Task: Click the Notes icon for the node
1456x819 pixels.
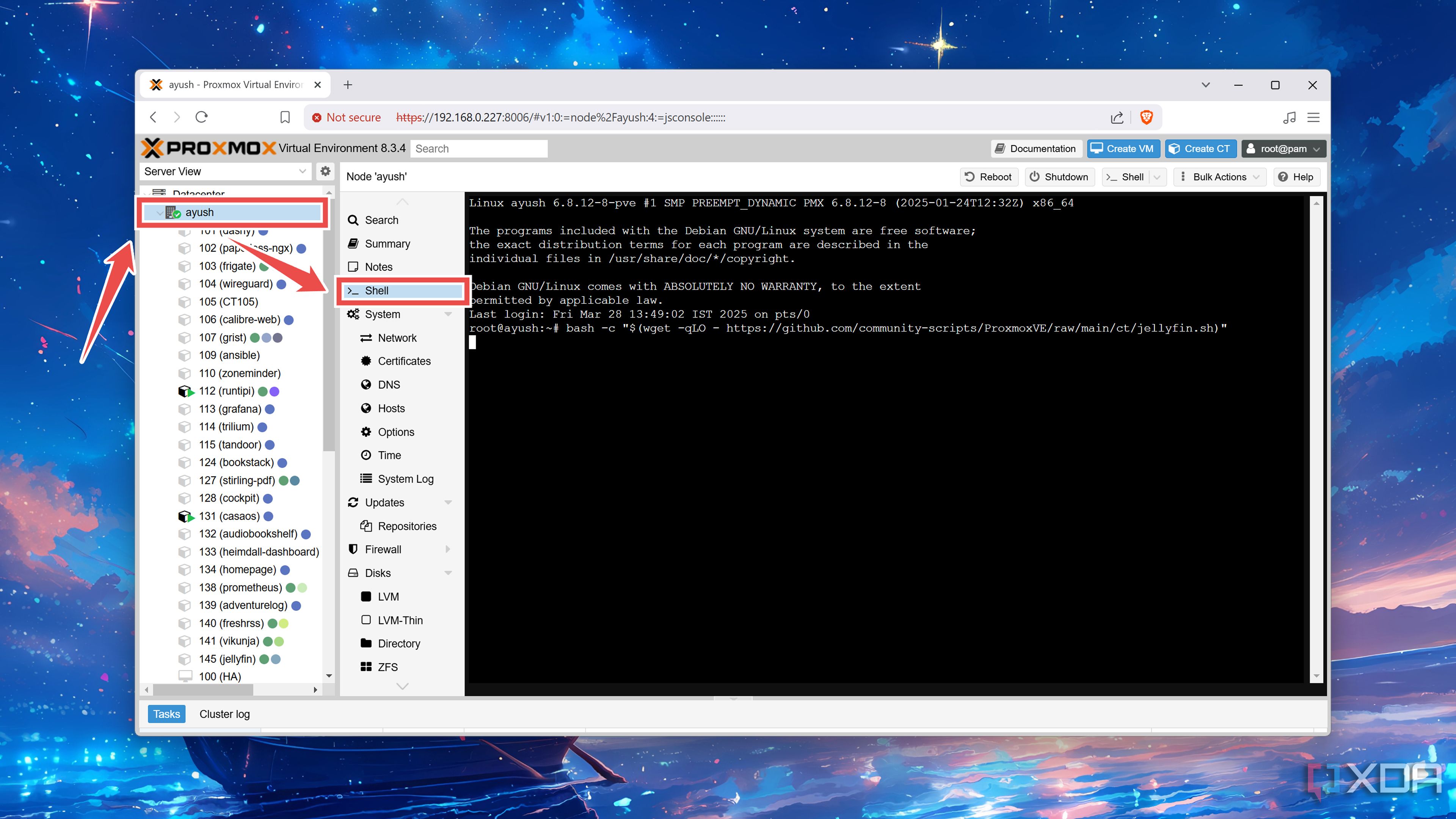Action: [x=353, y=267]
